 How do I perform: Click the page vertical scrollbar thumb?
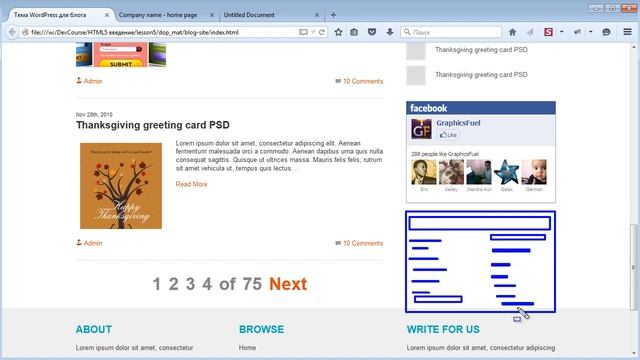pyautogui.click(x=633, y=267)
